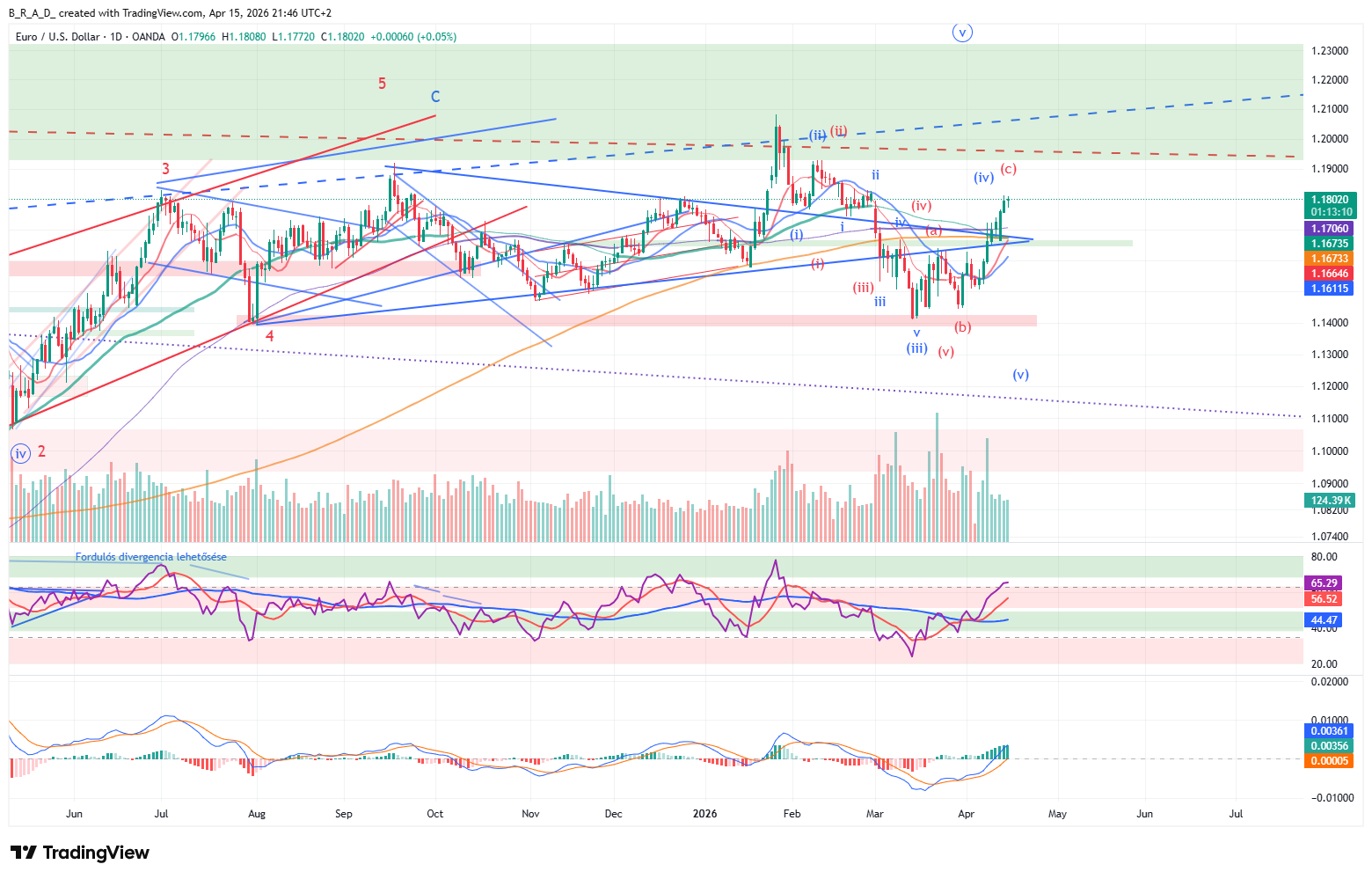
Task: Select the red wave label 3
Action: [165, 169]
